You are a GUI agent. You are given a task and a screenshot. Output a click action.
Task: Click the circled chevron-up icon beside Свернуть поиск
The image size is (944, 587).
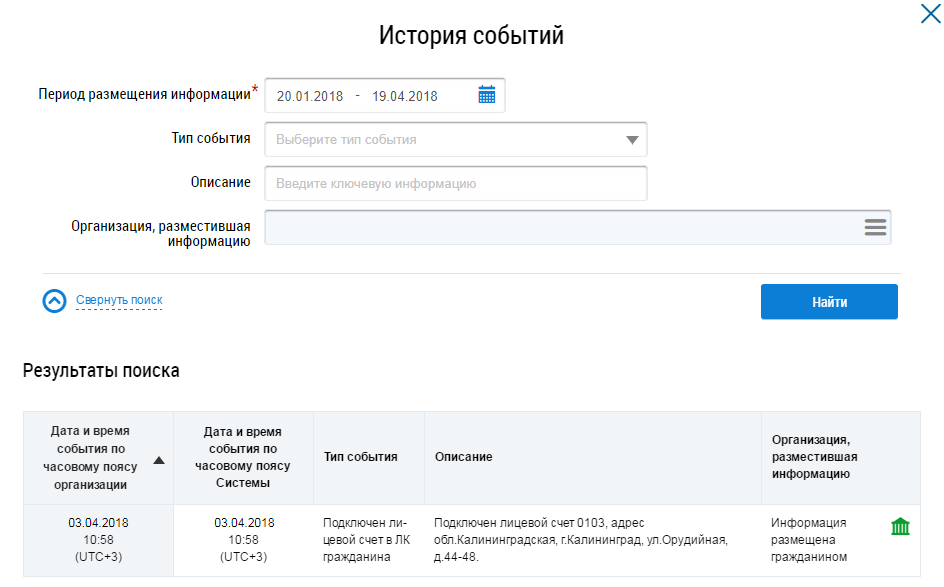(55, 301)
